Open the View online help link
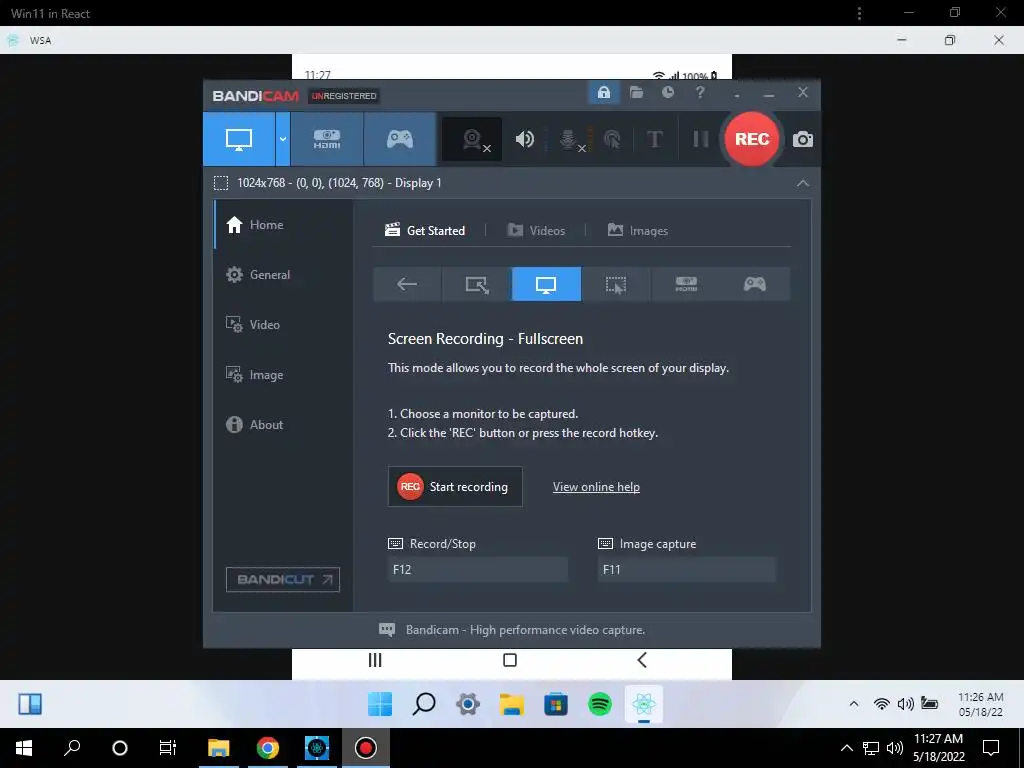 pos(596,487)
